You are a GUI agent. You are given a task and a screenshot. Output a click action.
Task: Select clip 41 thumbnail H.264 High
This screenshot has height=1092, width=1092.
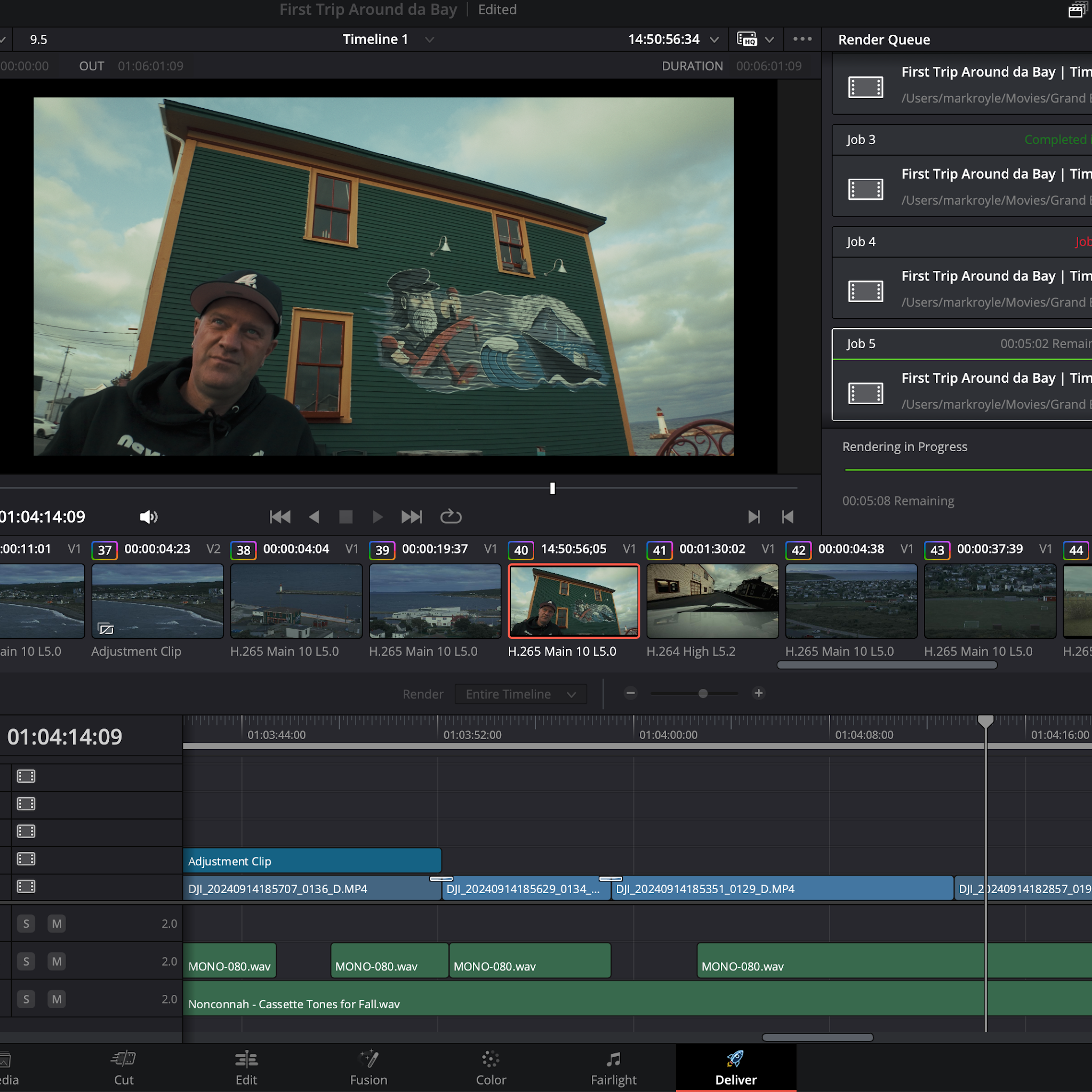tap(712, 601)
